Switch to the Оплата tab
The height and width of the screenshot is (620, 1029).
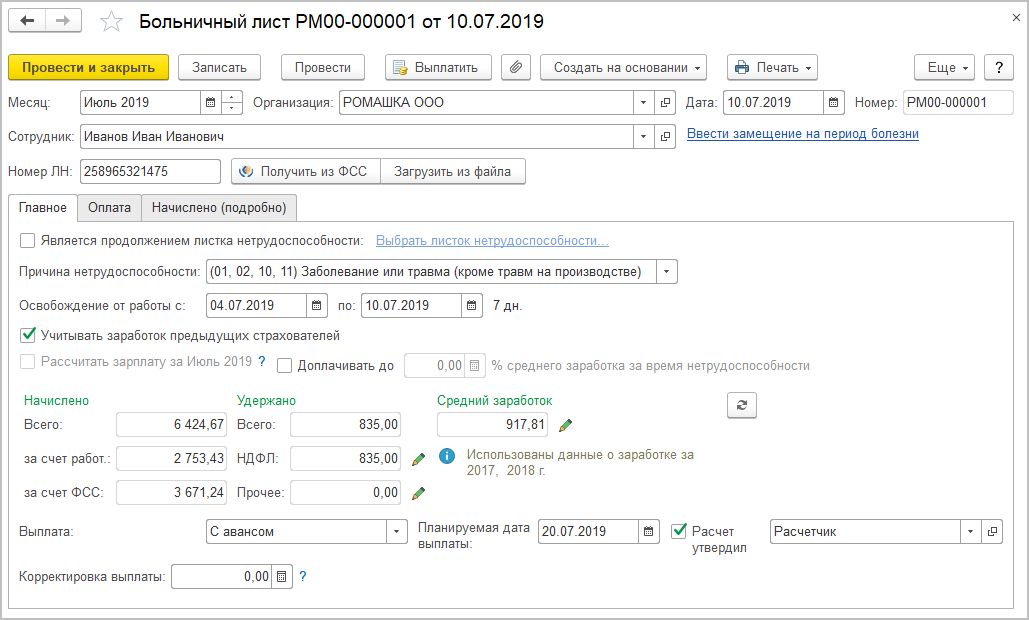point(109,207)
